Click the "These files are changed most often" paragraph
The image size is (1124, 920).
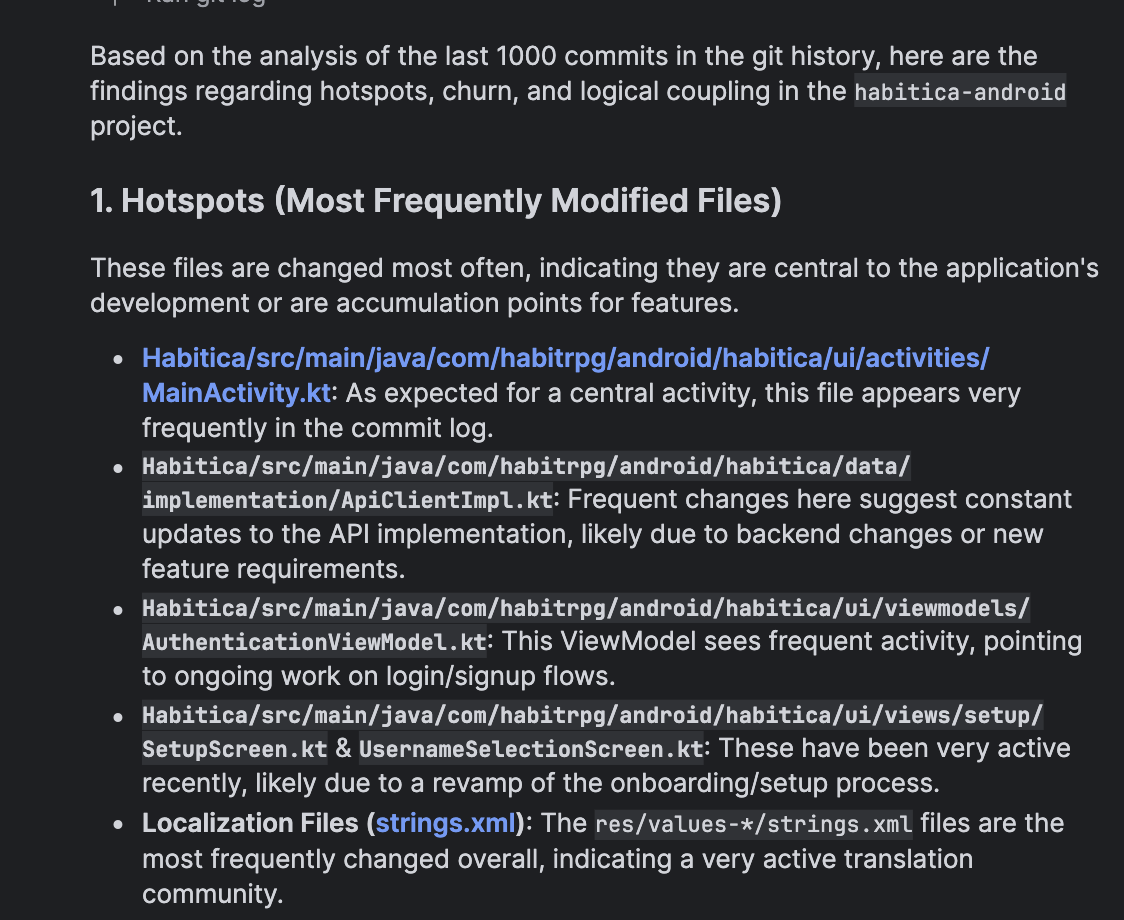[x=594, y=285]
